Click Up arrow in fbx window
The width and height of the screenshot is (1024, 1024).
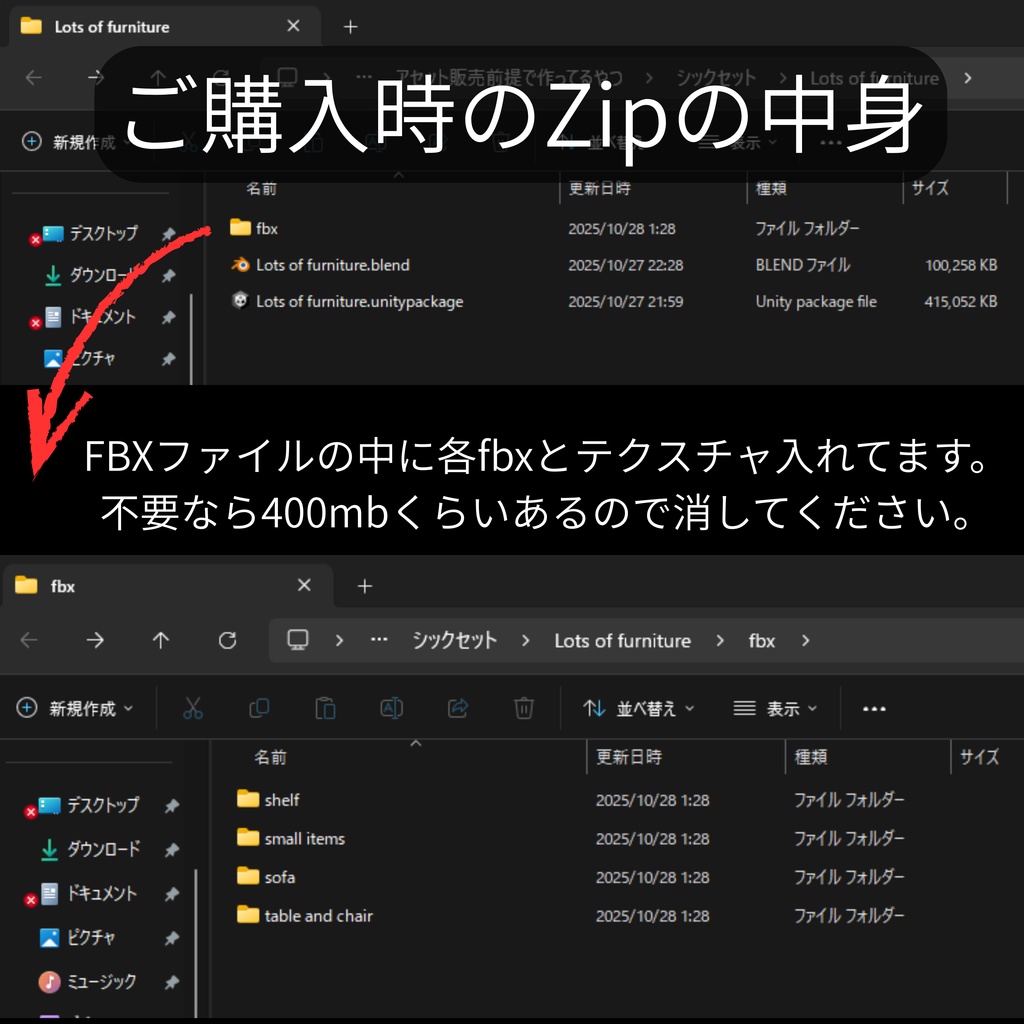tap(161, 640)
